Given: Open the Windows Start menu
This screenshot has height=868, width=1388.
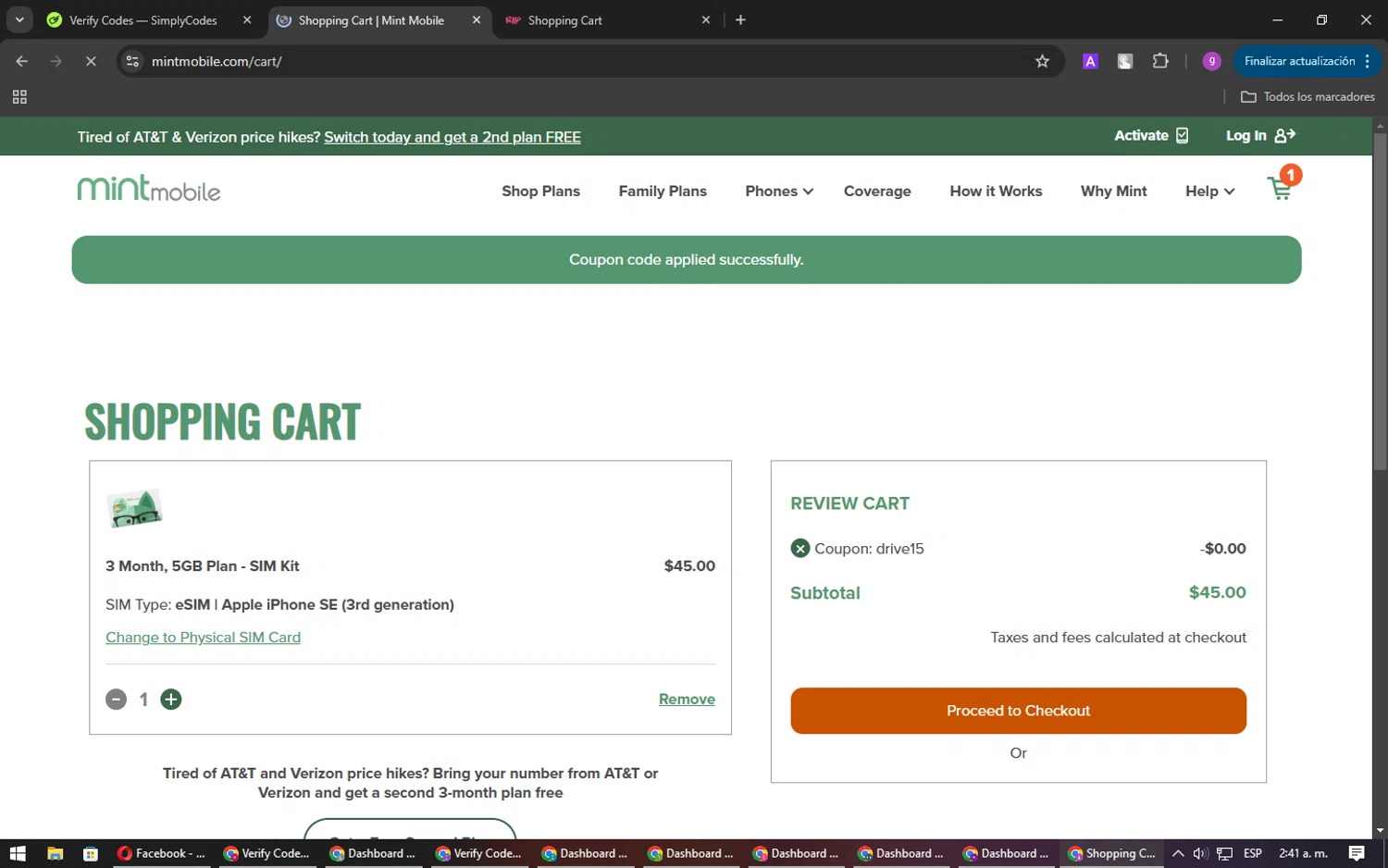Looking at the screenshot, I should pos(18,853).
